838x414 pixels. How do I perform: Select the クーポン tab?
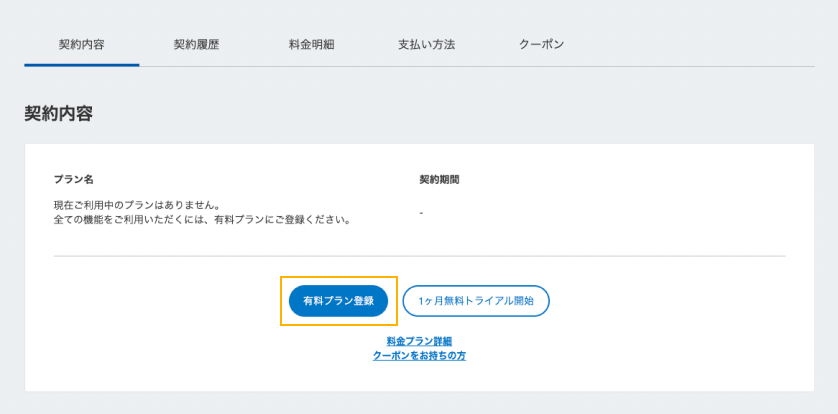541,45
